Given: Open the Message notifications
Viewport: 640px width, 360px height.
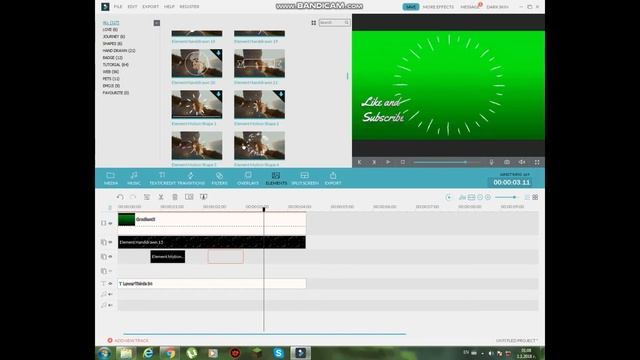Looking at the screenshot, I should click(470, 7).
